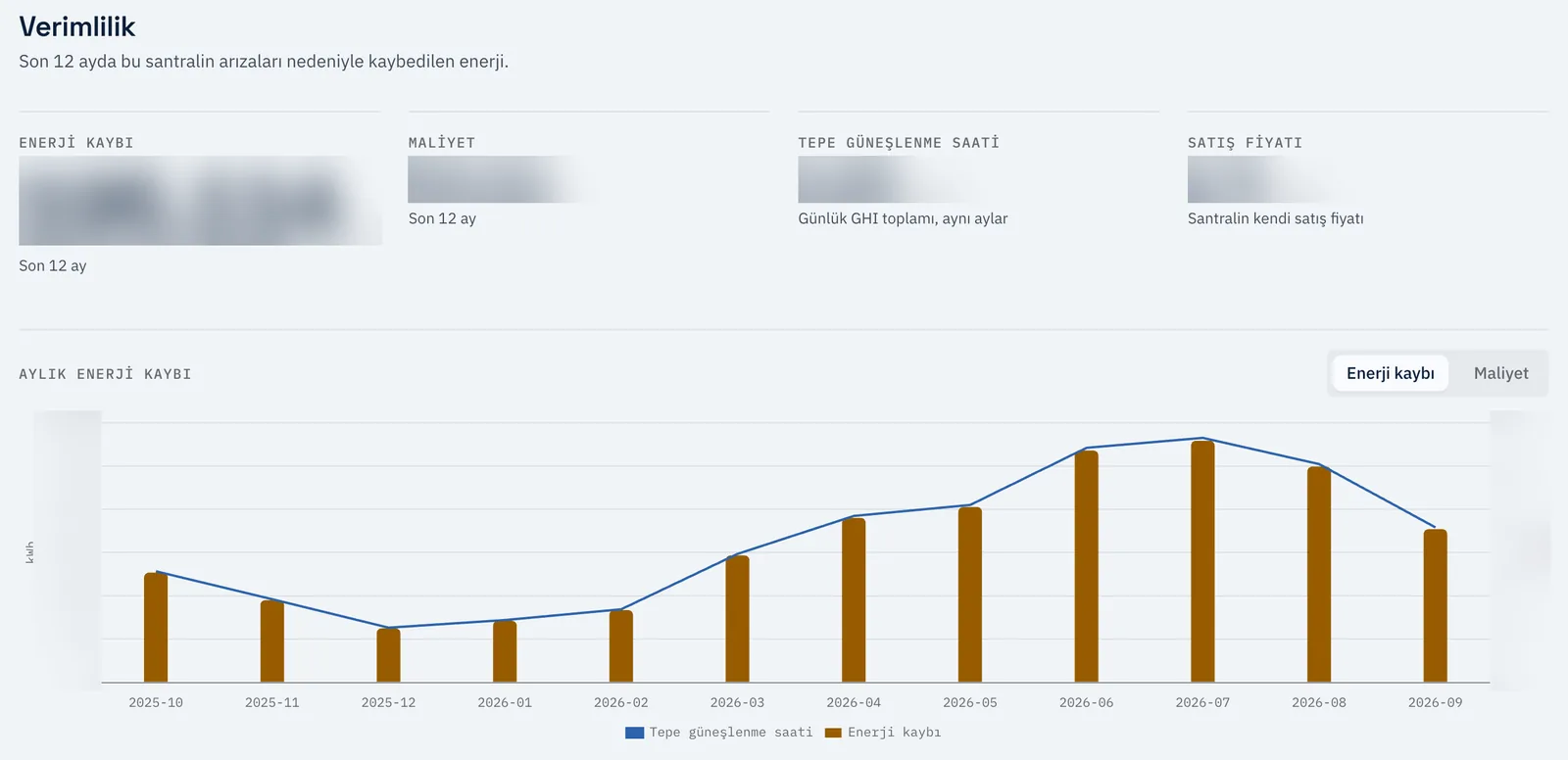Select the 2025-12 energy loss bar

tap(388, 655)
